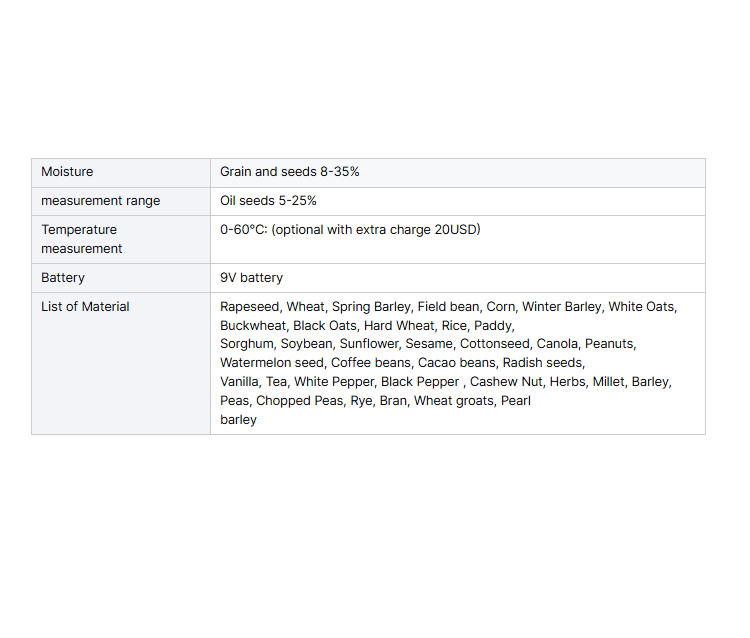
Task: Click the line starting with 'Peas, Chopped Peas'
Action: [375, 401]
